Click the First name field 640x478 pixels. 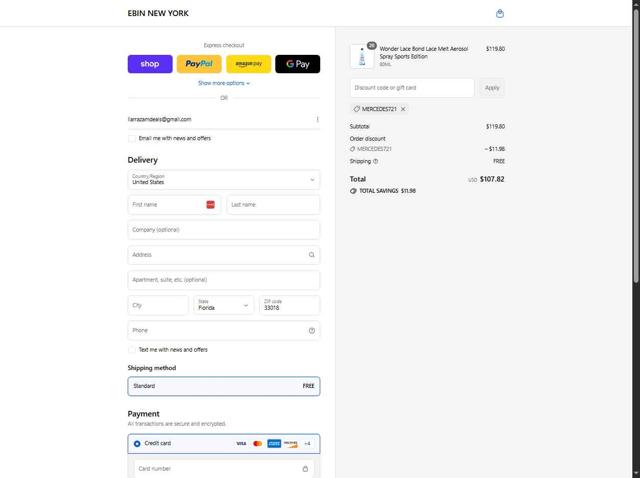click(174, 205)
